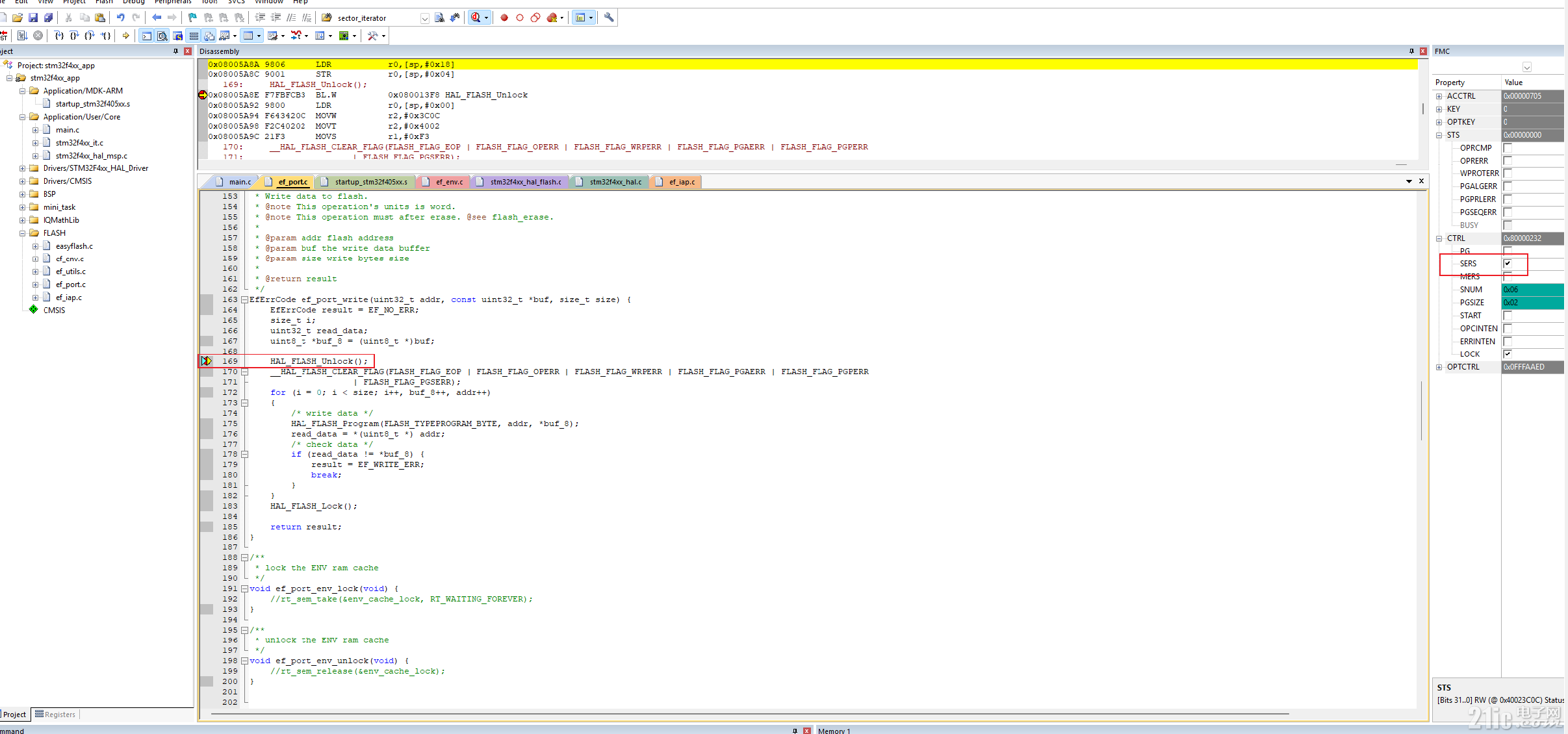Insert or remove a breakpoint

pos(504,18)
